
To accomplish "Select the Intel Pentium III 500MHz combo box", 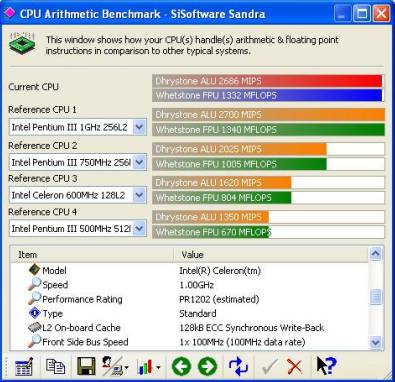I will (x=78, y=228).
